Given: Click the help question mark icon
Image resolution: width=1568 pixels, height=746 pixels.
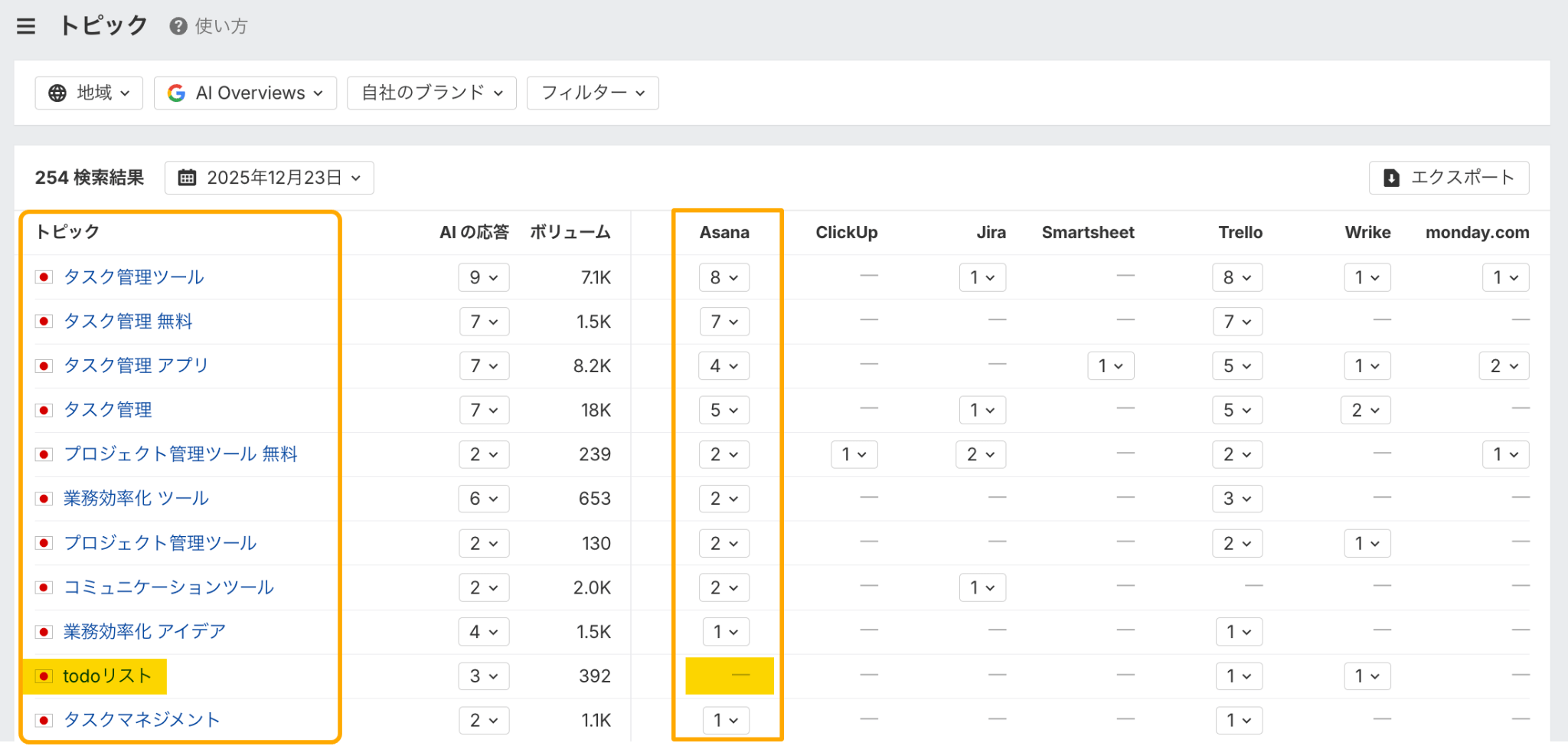Looking at the screenshot, I should pos(178,26).
